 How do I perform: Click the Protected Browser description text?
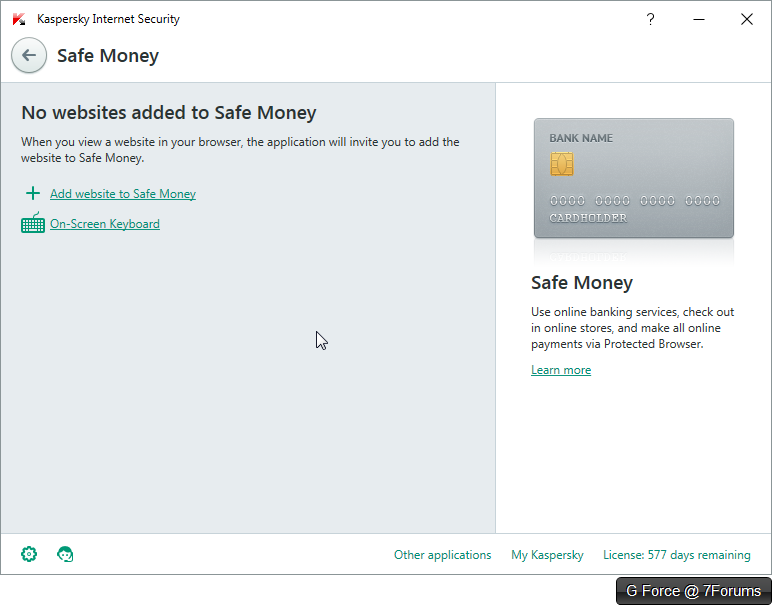click(x=632, y=328)
